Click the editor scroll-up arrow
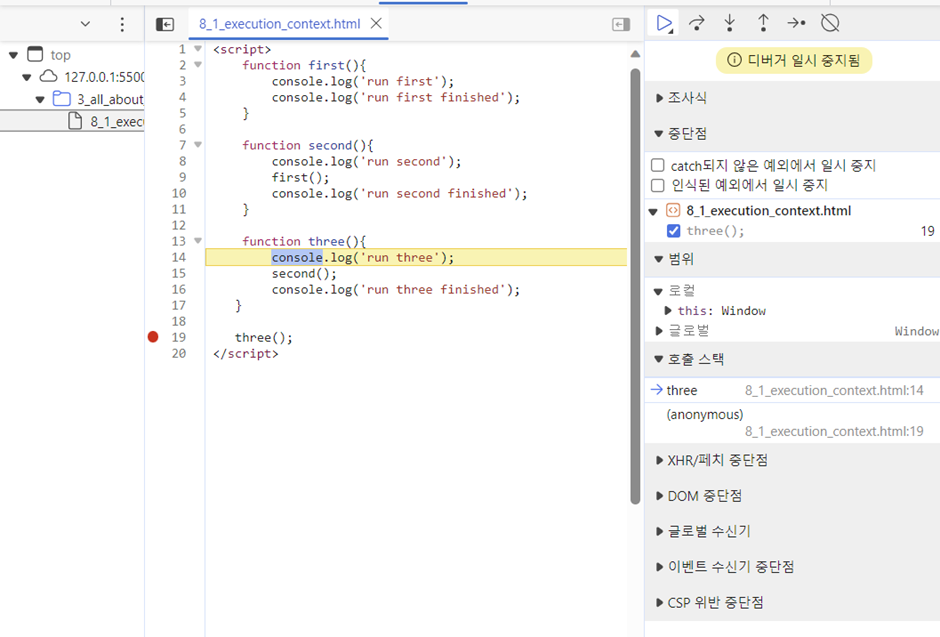This screenshot has height=637, width=940. pyautogui.click(x=635, y=55)
